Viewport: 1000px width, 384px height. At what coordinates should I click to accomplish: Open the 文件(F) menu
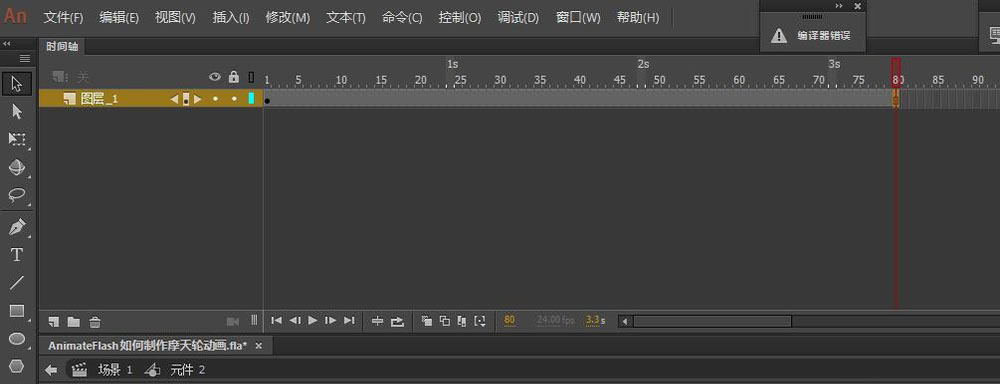pyautogui.click(x=63, y=17)
